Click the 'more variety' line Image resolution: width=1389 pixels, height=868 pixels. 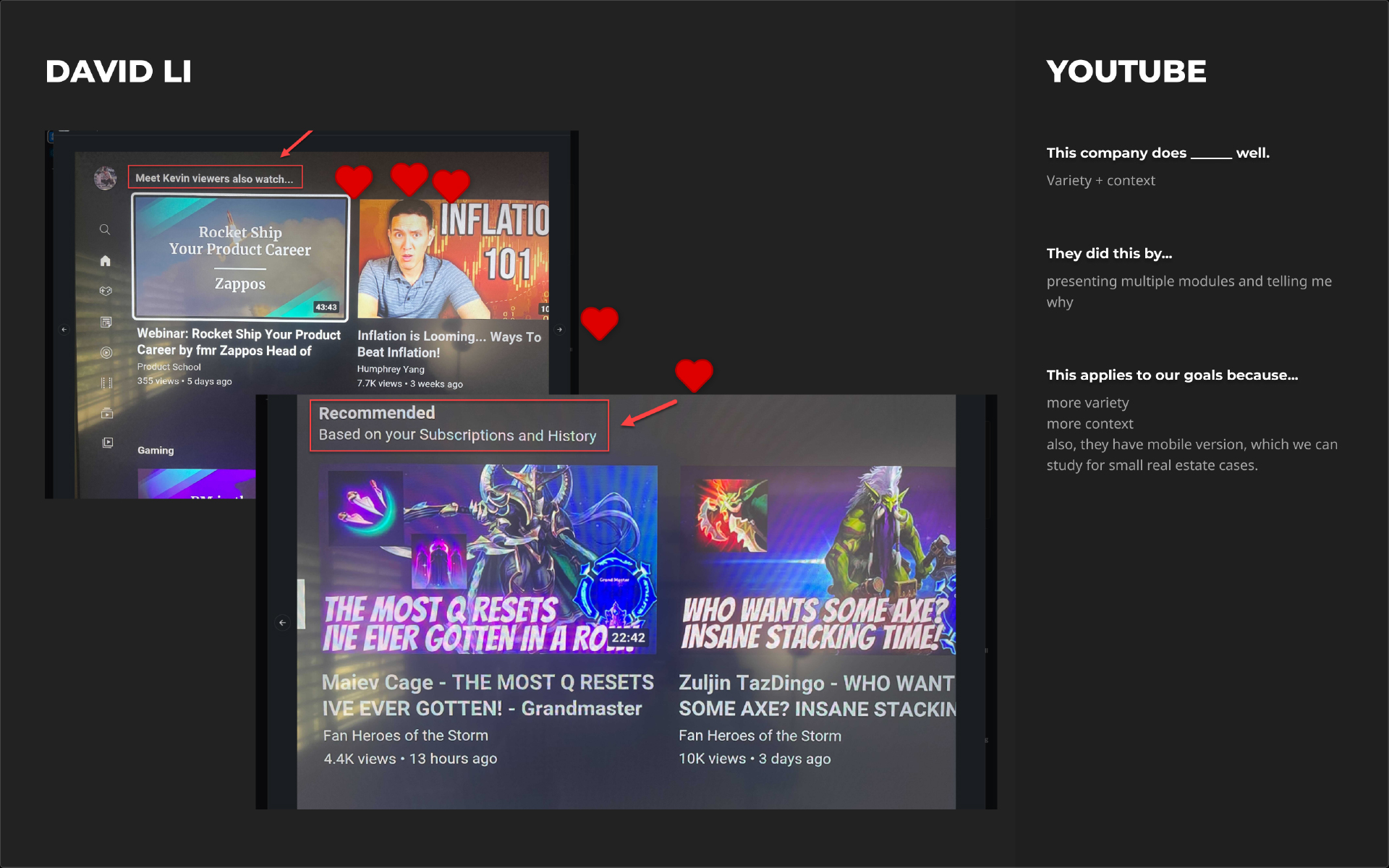click(1087, 403)
